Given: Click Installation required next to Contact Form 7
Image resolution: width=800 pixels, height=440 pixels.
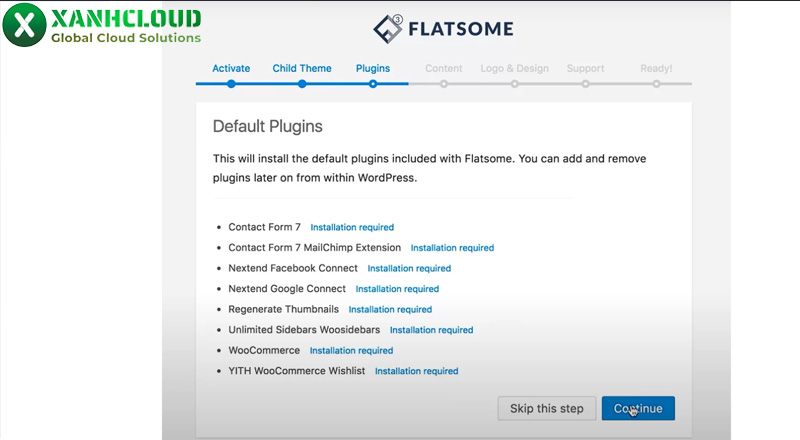Looking at the screenshot, I should click(x=352, y=228).
